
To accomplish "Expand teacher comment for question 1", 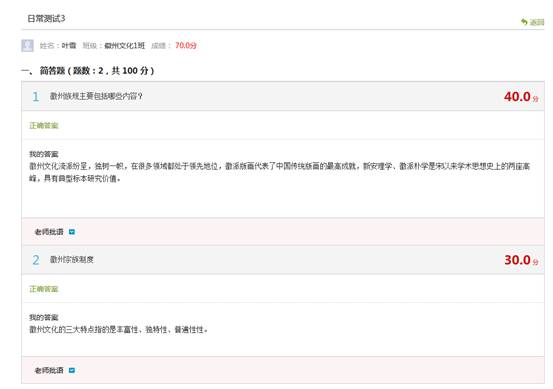I will click(x=72, y=232).
